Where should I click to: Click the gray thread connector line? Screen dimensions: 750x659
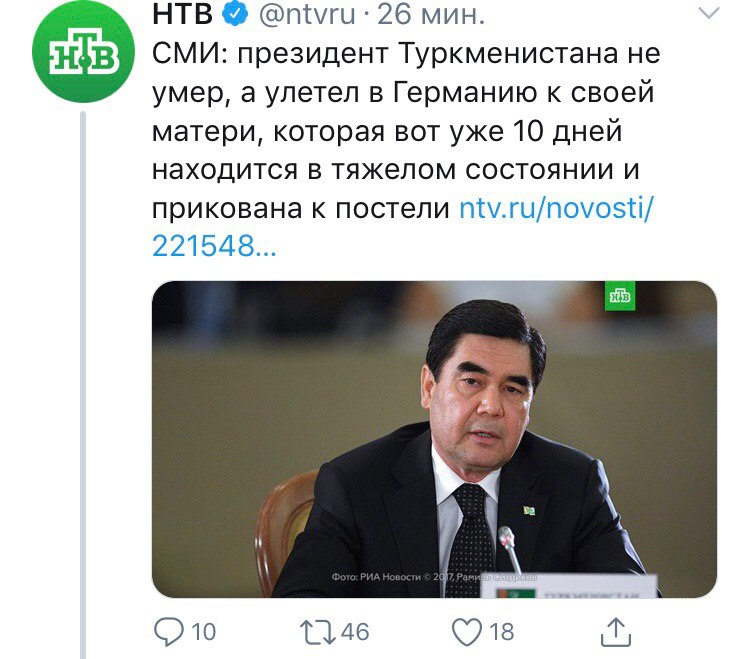click(x=83, y=385)
